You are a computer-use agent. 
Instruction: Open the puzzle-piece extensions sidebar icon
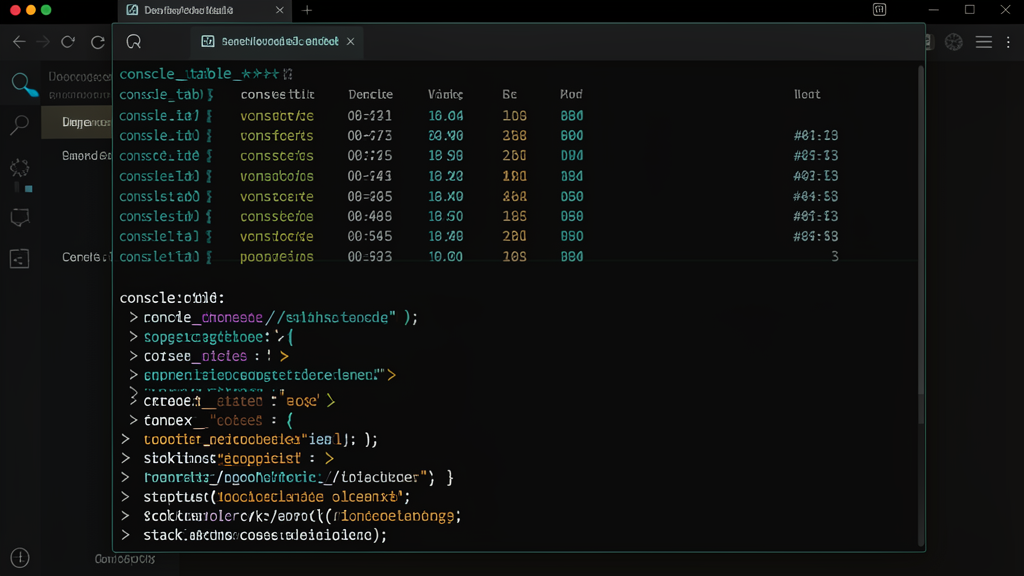(20, 168)
